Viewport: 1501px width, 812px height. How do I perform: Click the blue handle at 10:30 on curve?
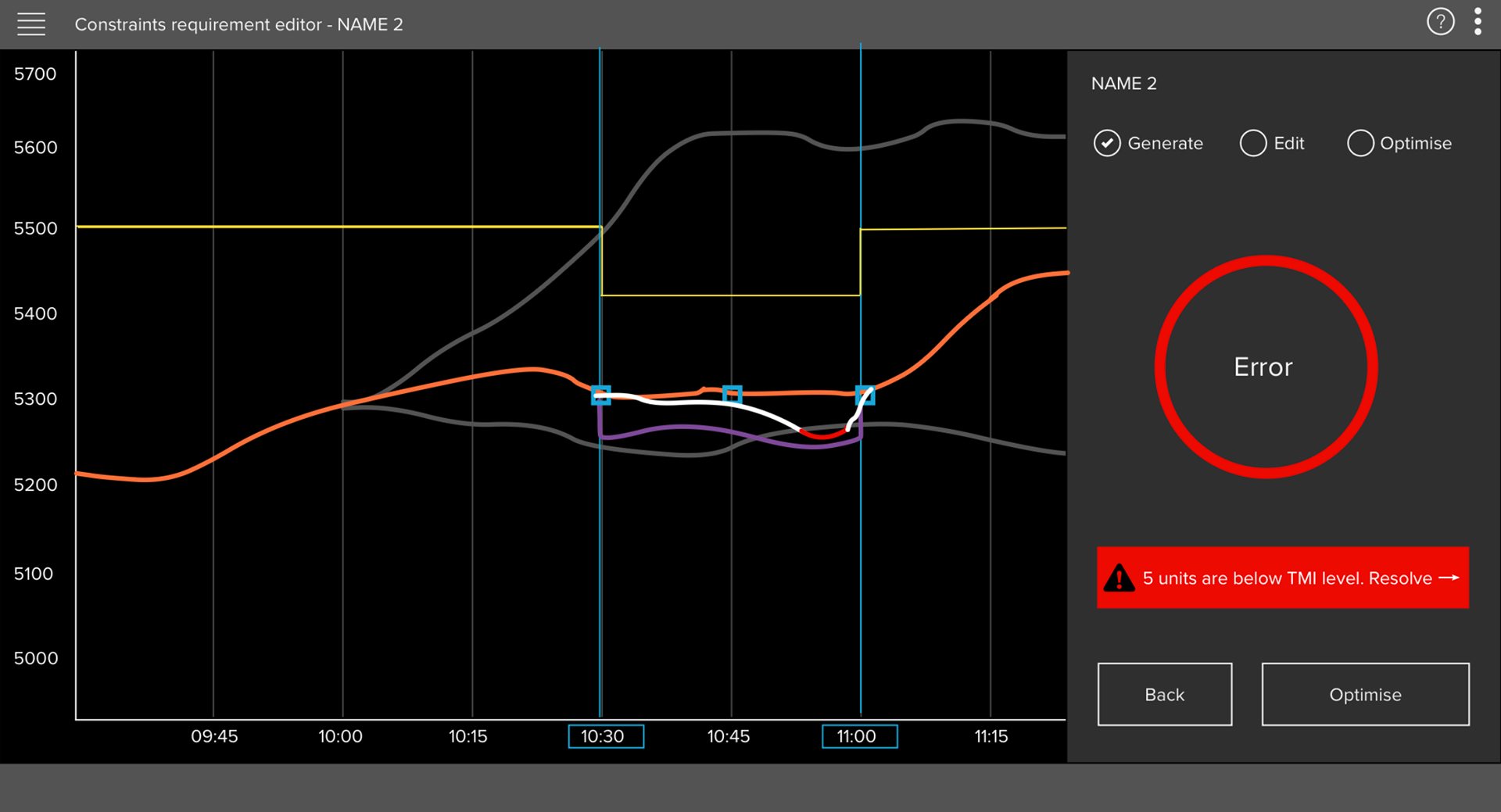click(600, 395)
